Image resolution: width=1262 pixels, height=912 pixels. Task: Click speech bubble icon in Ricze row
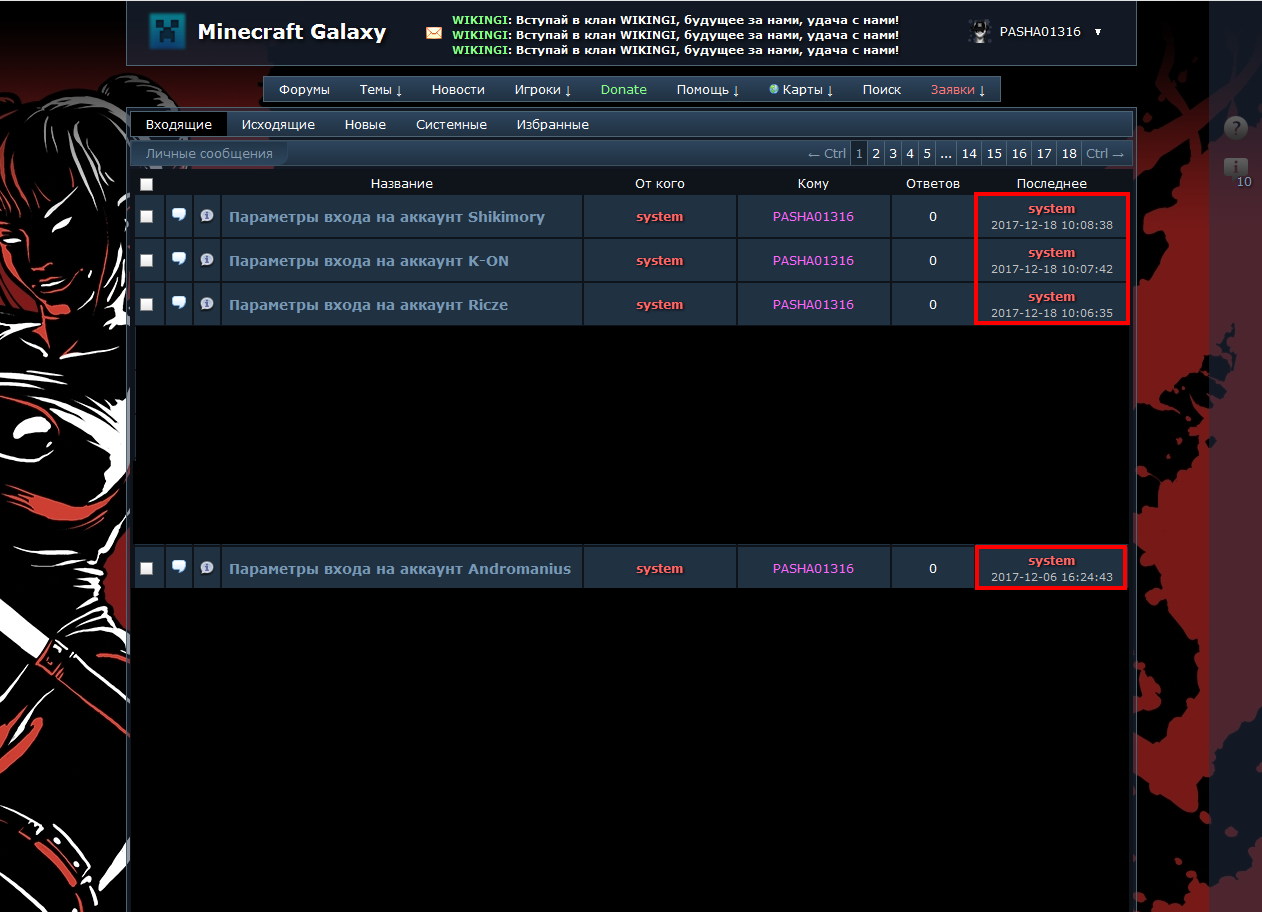click(179, 303)
